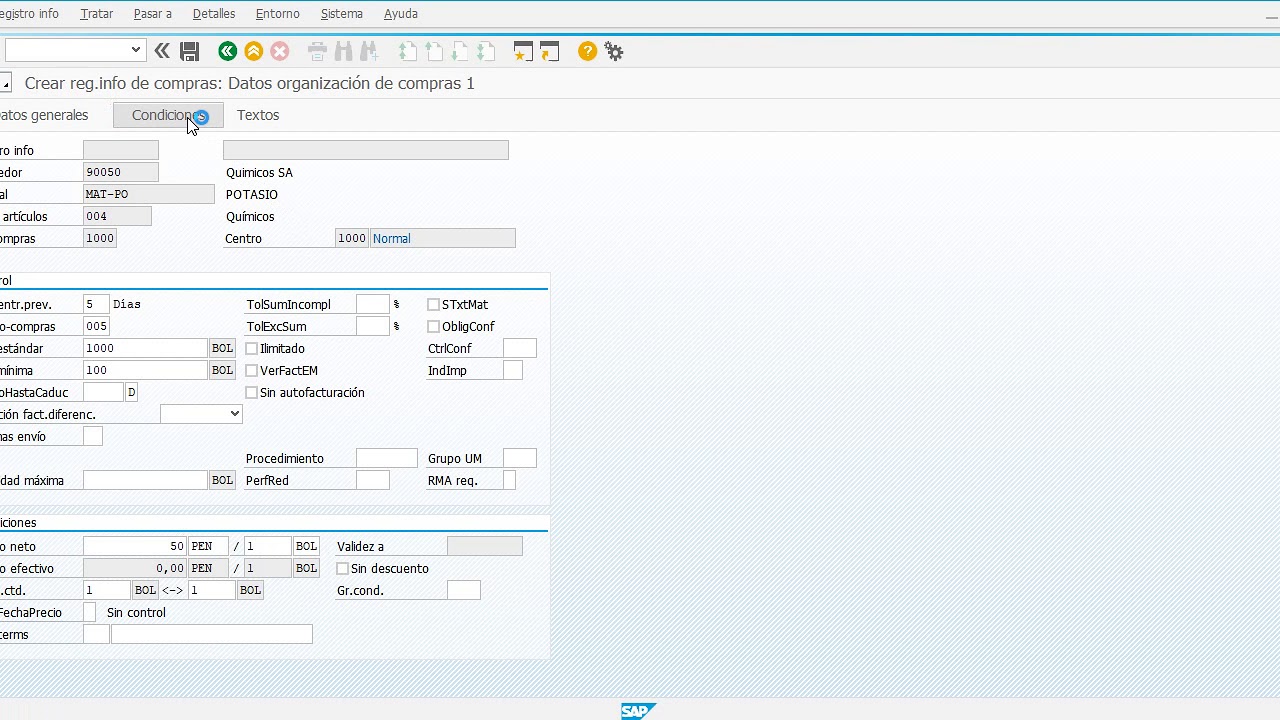Open the Tratar menu
Screen dimensions: 1280x720
(96, 14)
